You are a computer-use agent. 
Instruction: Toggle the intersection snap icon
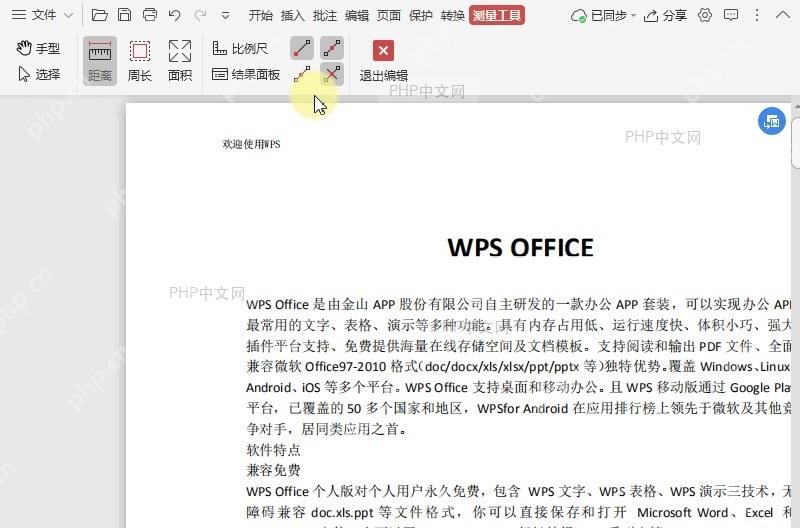(x=332, y=74)
